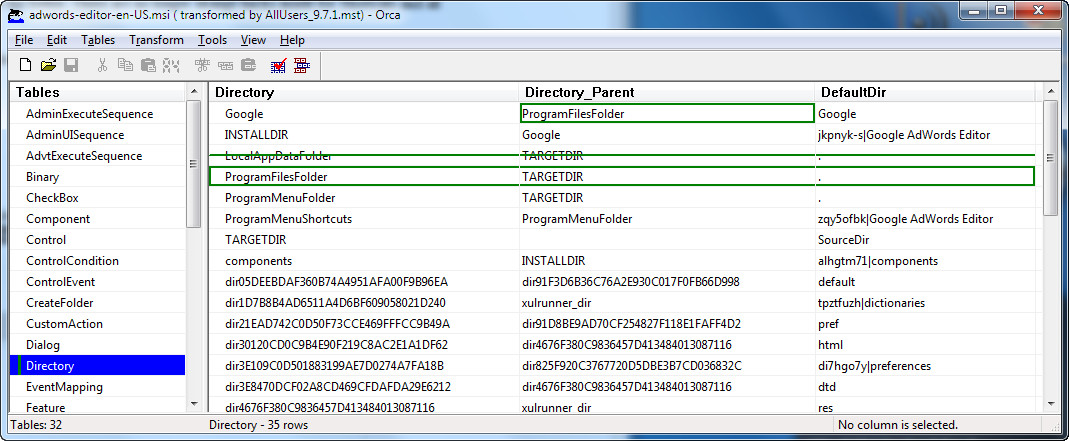This screenshot has width=1069, height=441.
Task: Click the 'No column is selected.' status text
Action: [x=898, y=425]
